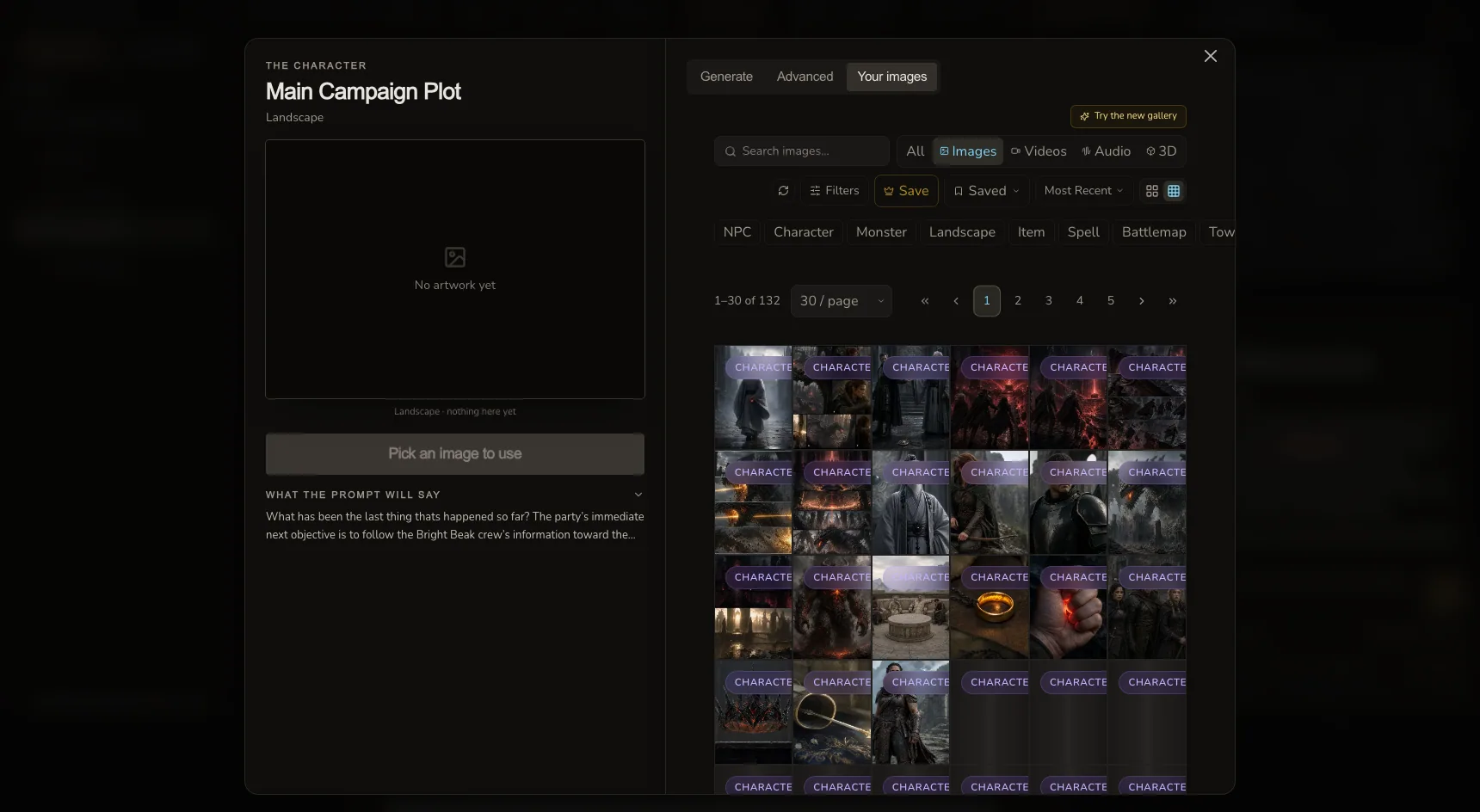Image resolution: width=1480 pixels, height=812 pixels.
Task: Select the Your images tab
Action: click(891, 77)
